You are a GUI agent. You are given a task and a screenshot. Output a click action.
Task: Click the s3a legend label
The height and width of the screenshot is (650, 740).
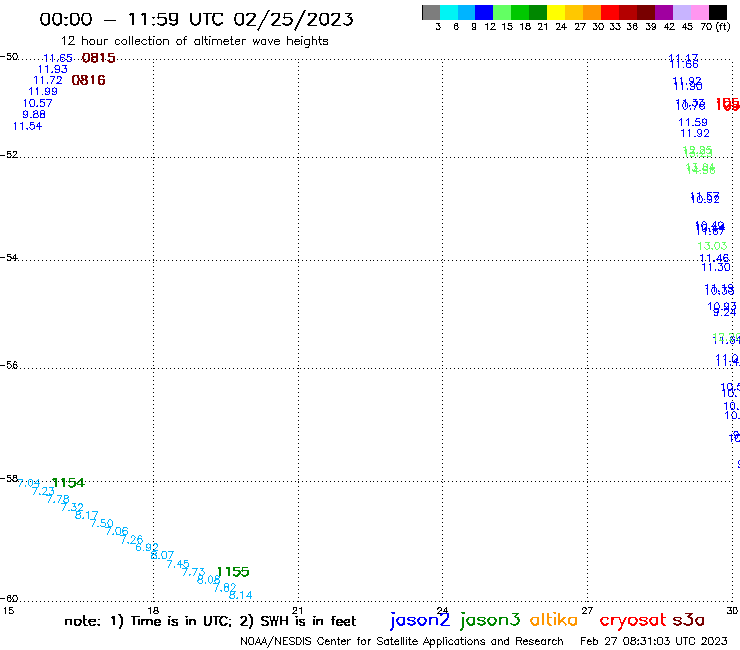tap(689, 620)
